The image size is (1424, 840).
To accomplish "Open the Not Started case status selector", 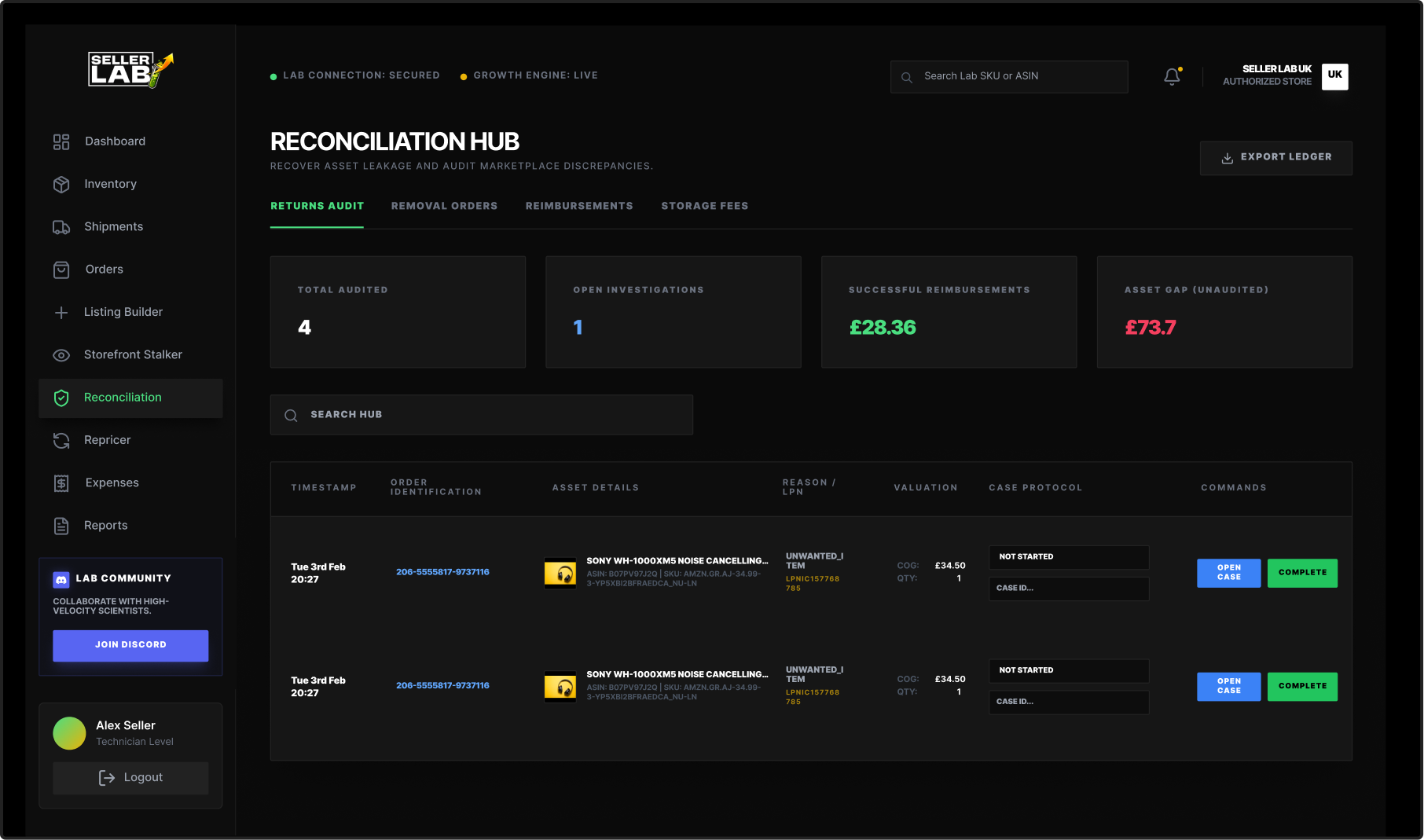I will click(x=1068, y=556).
